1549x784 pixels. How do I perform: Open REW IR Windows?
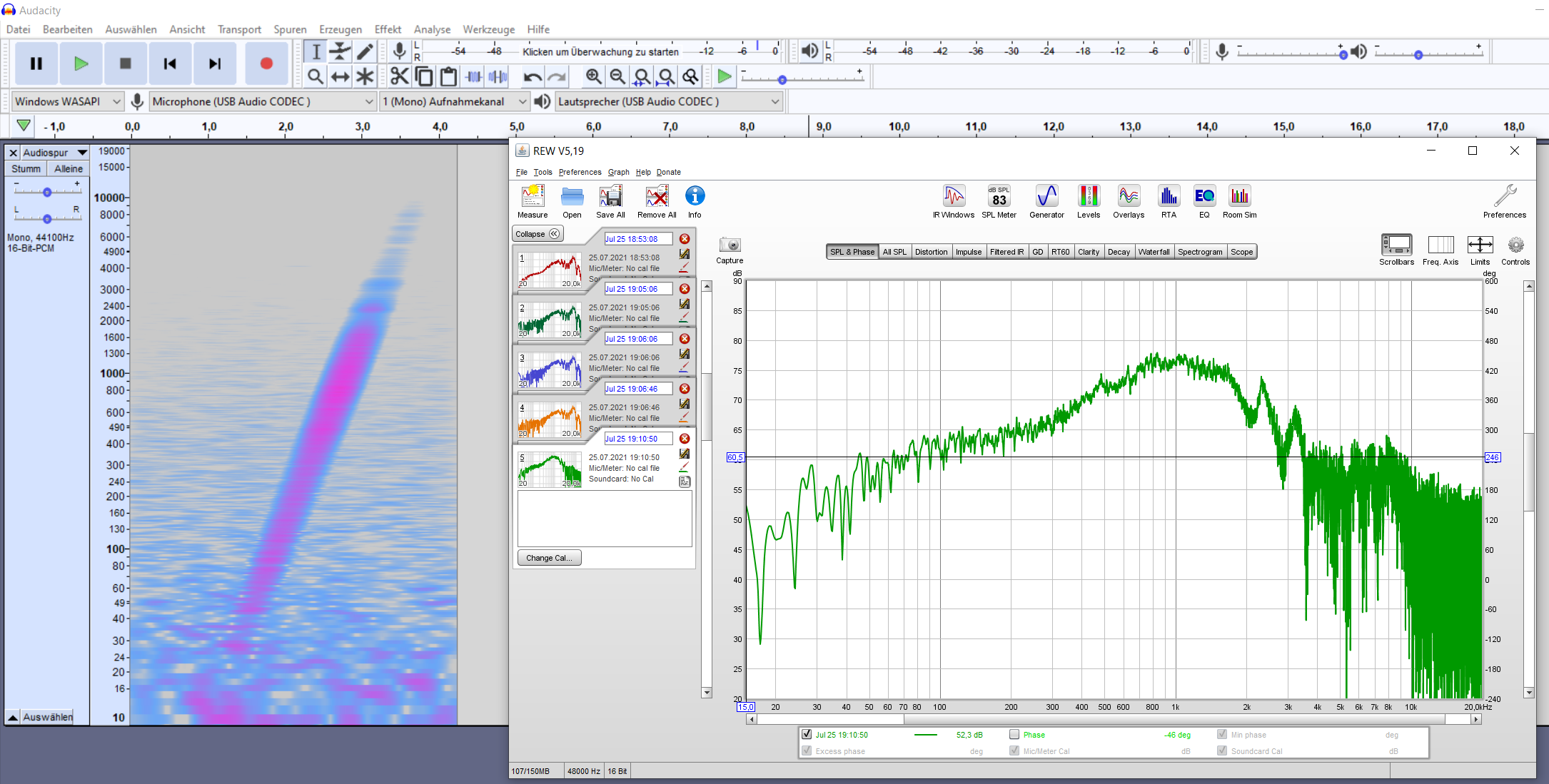click(954, 202)
